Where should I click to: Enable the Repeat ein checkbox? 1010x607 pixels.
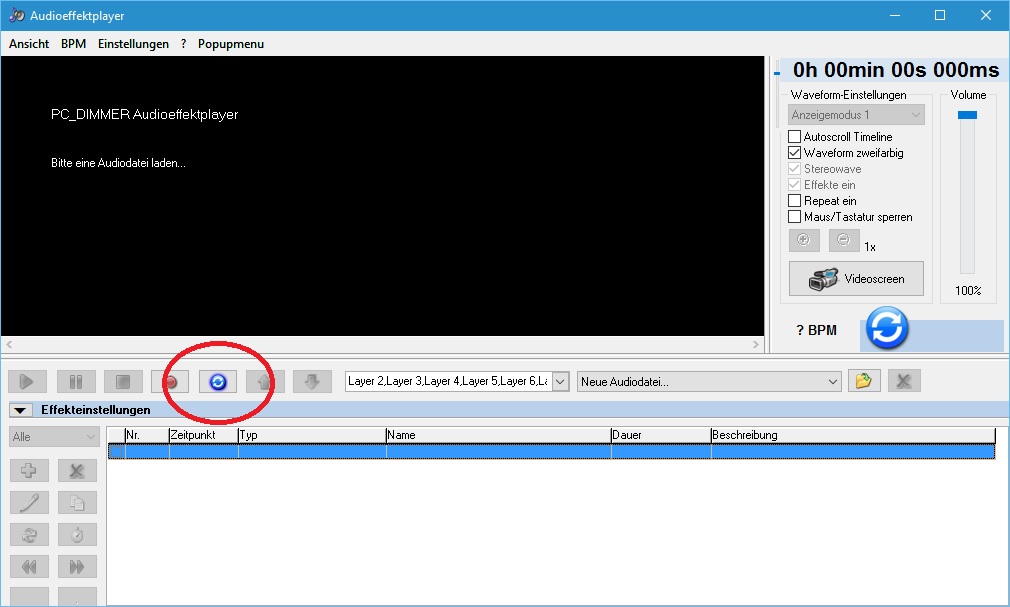click(795, 201)
